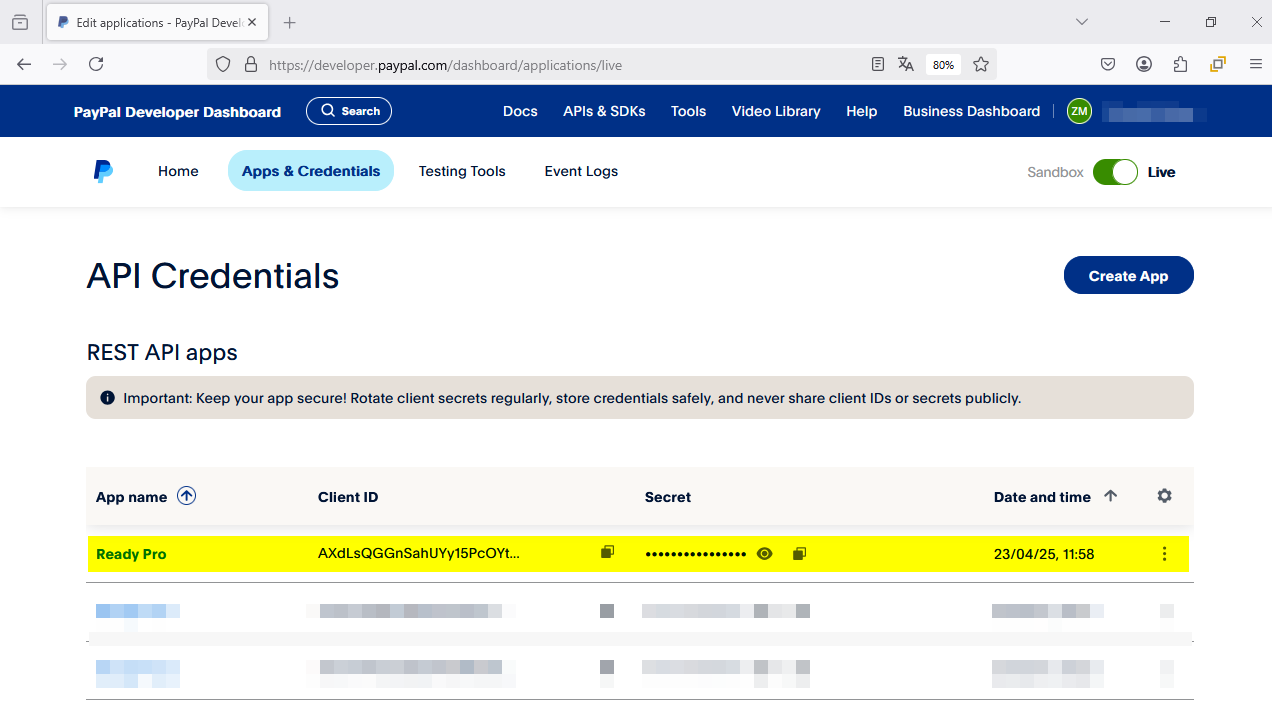Toggle the Sandbox/Live environment switch

click(x=1115, y=172)
